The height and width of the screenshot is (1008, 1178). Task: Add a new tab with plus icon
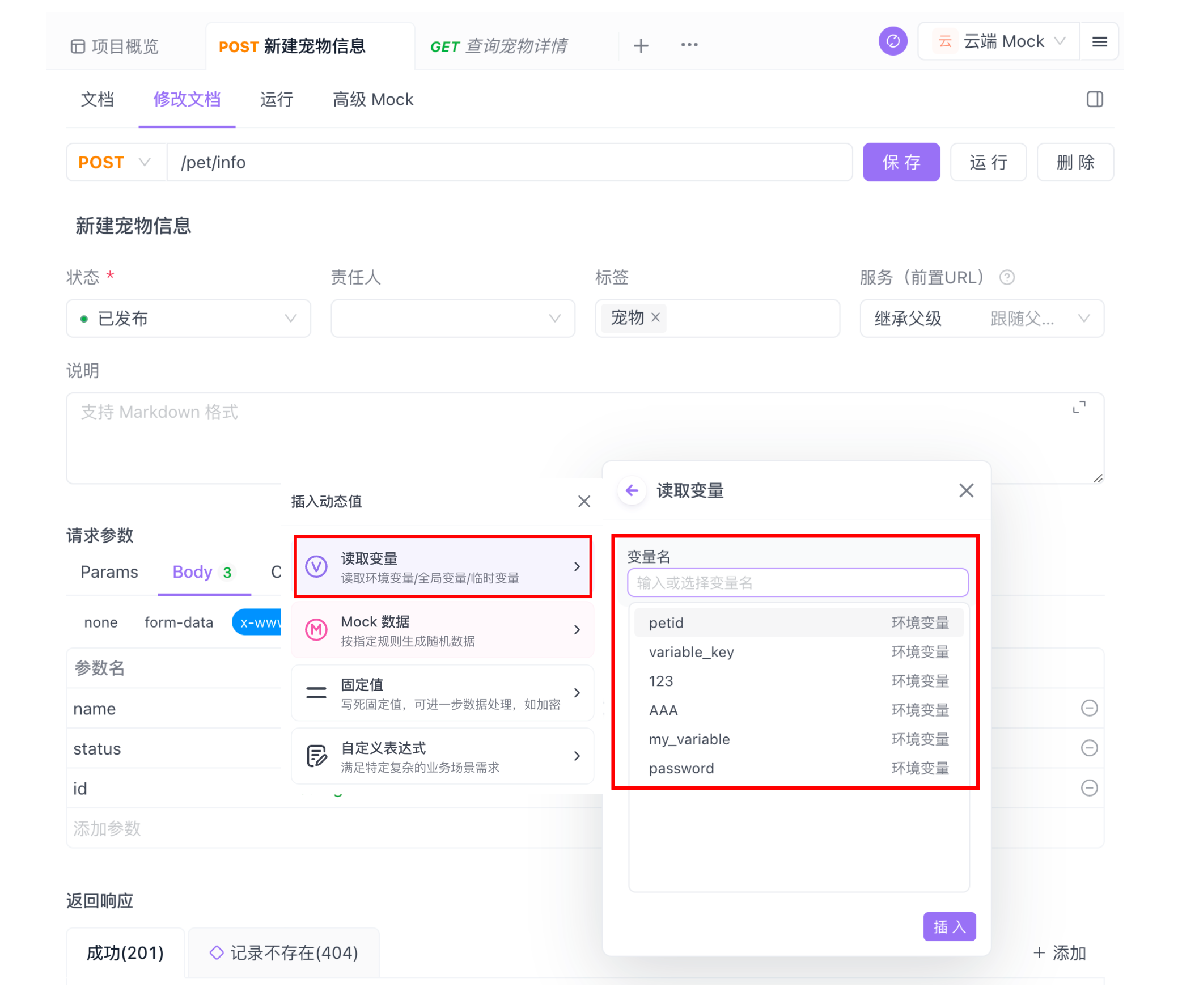[641, 45]
